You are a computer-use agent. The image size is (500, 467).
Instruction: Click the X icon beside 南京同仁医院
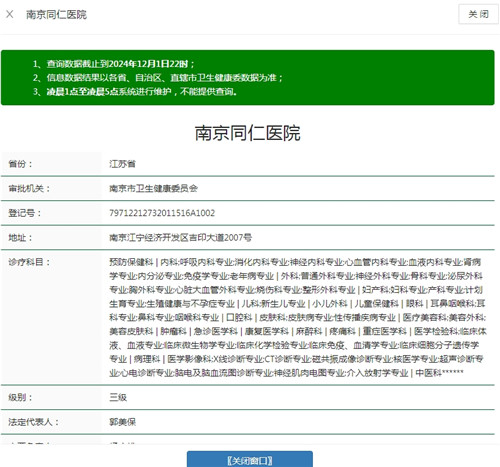coord(10,14)
